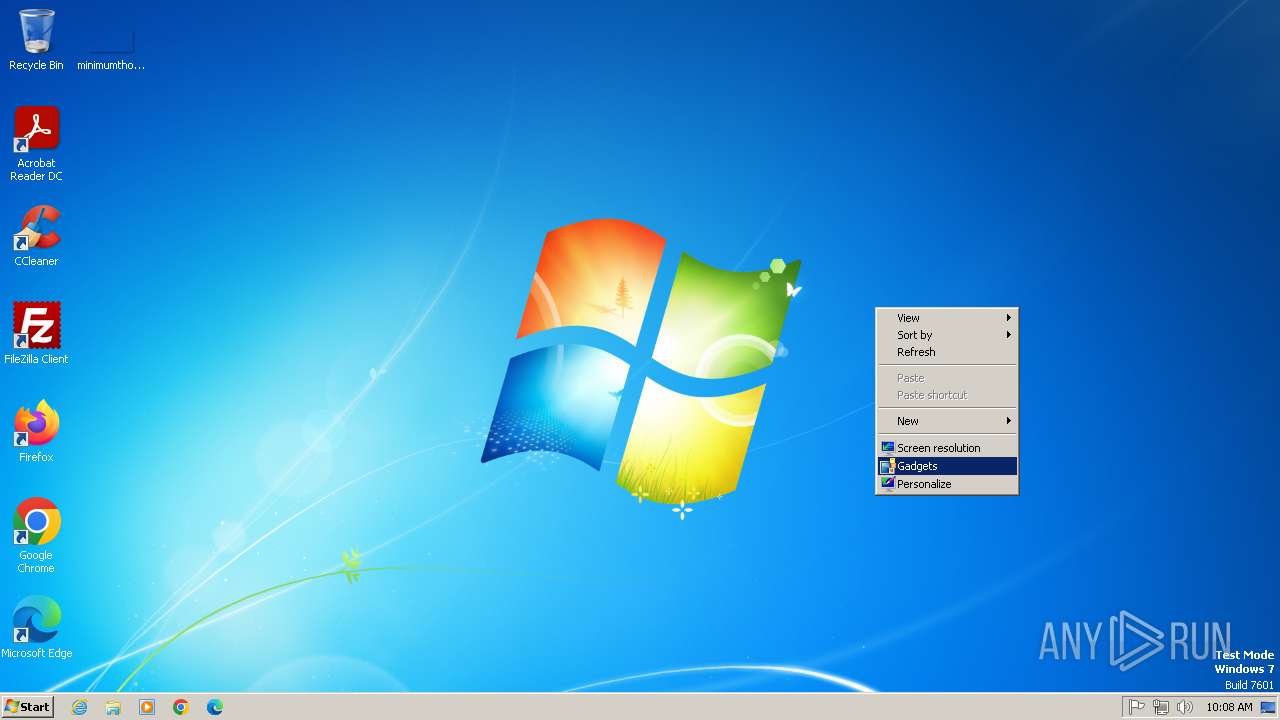Open Chrome from the taskbar

point(181,707)
